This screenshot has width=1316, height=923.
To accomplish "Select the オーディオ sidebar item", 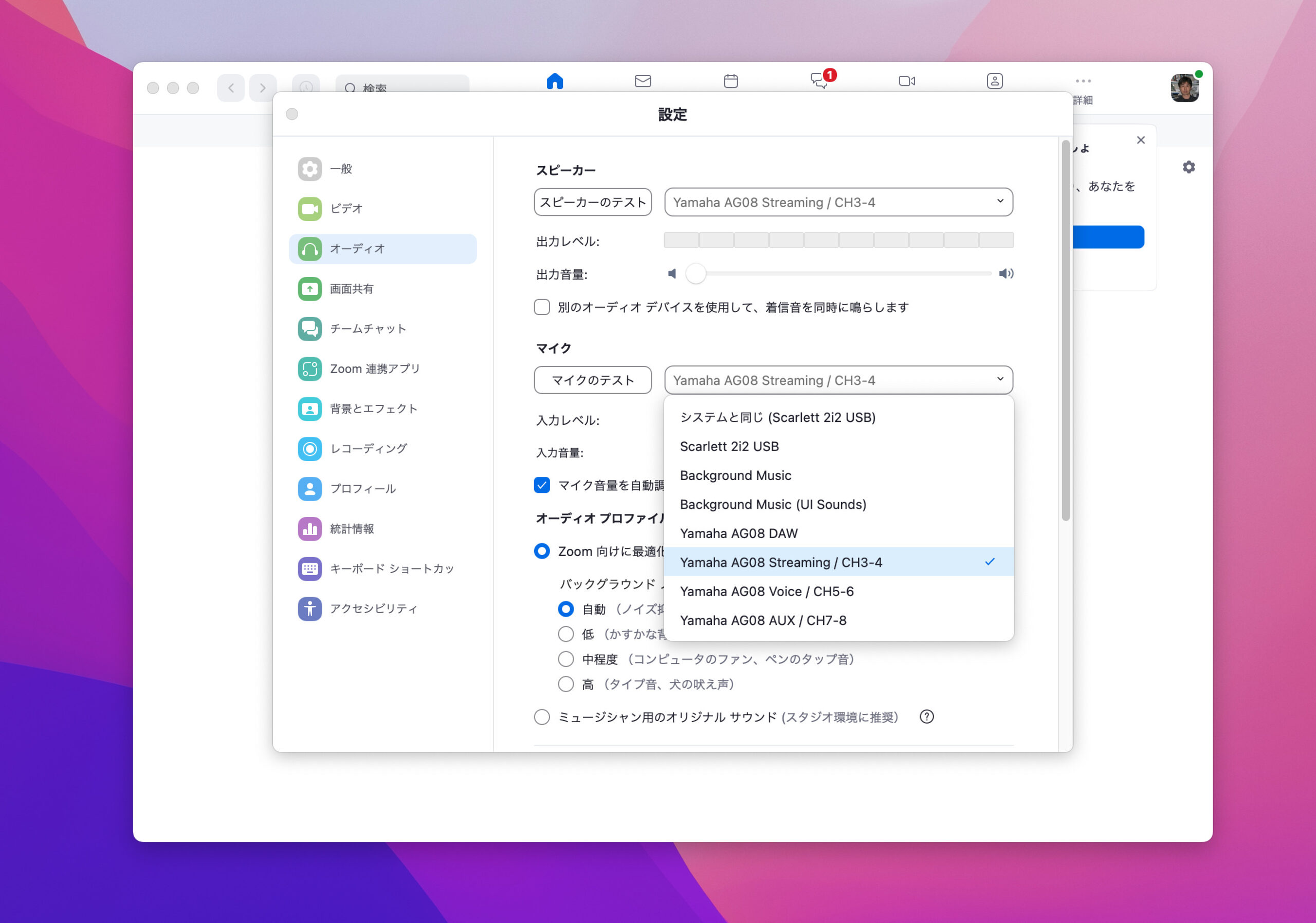I will click(x=382, y=249).
